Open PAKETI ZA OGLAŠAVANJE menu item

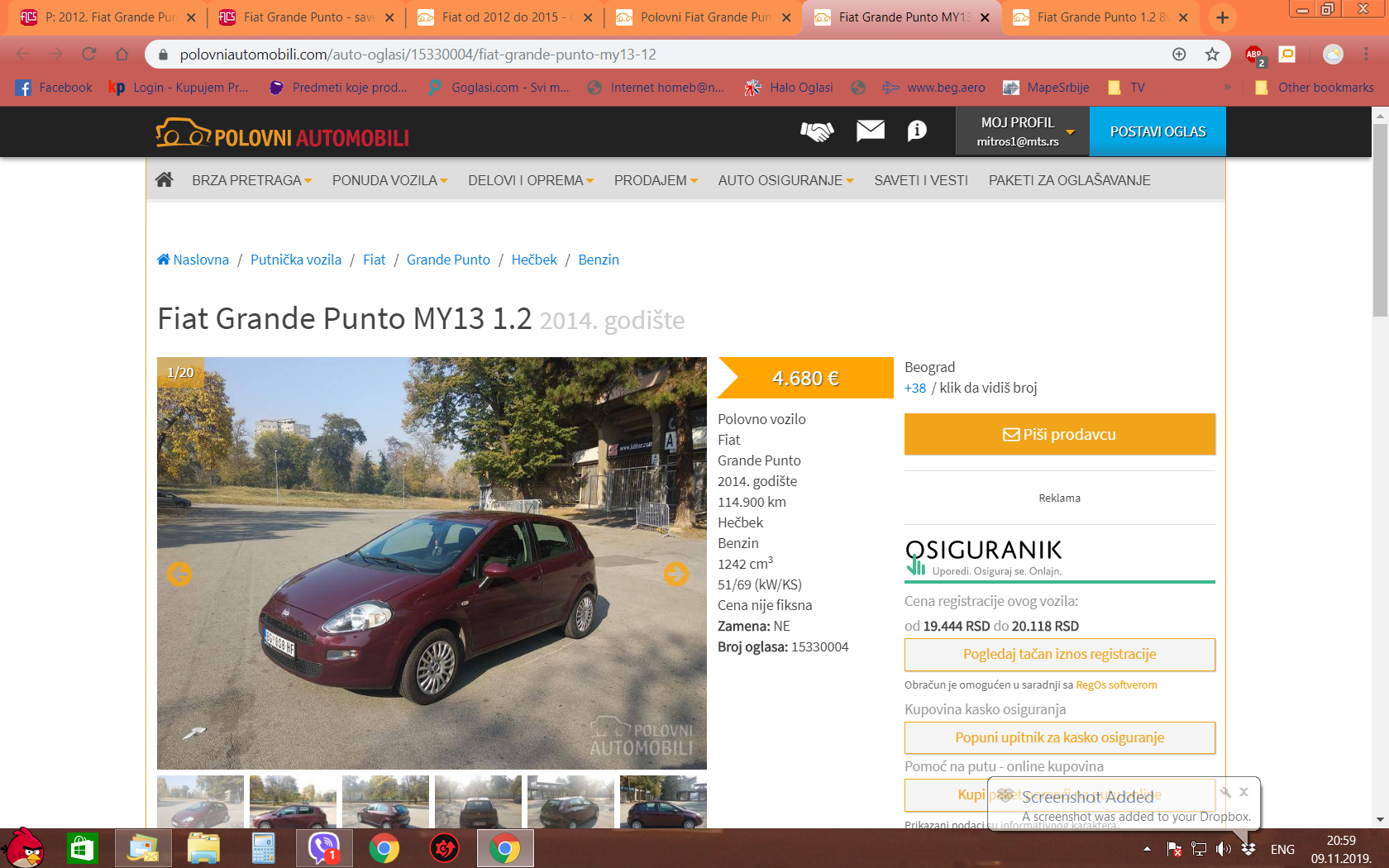[x=1069, y=180]
